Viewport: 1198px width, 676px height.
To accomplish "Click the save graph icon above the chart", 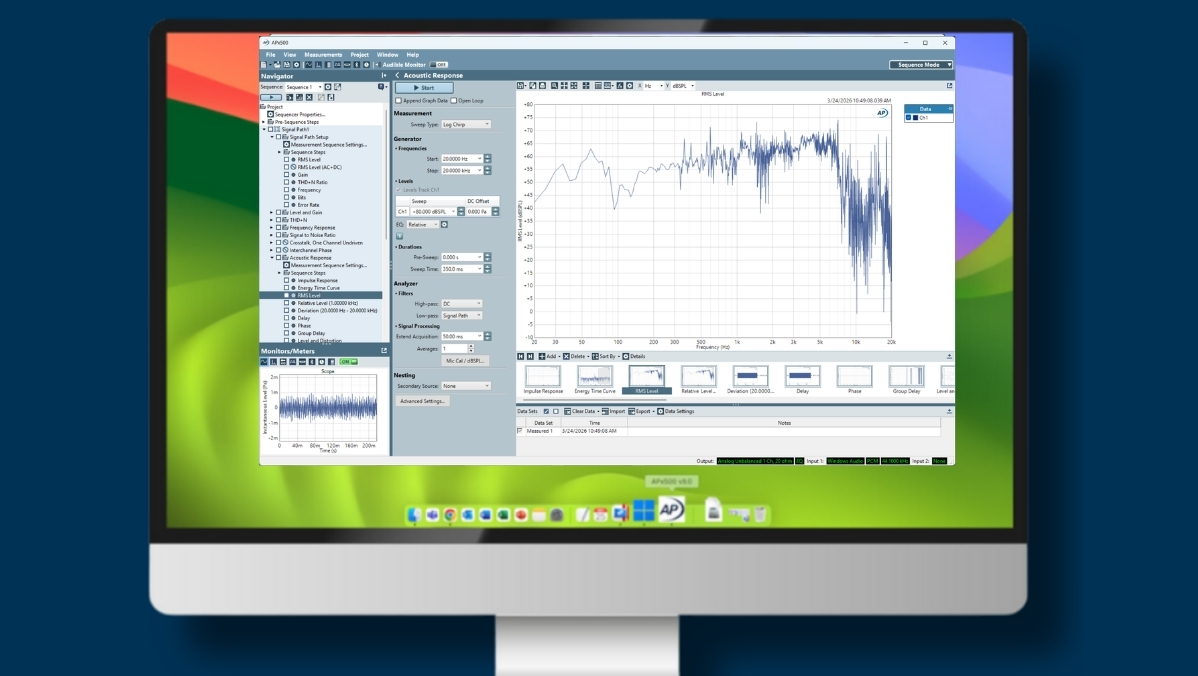I will [x=520, y=86].
